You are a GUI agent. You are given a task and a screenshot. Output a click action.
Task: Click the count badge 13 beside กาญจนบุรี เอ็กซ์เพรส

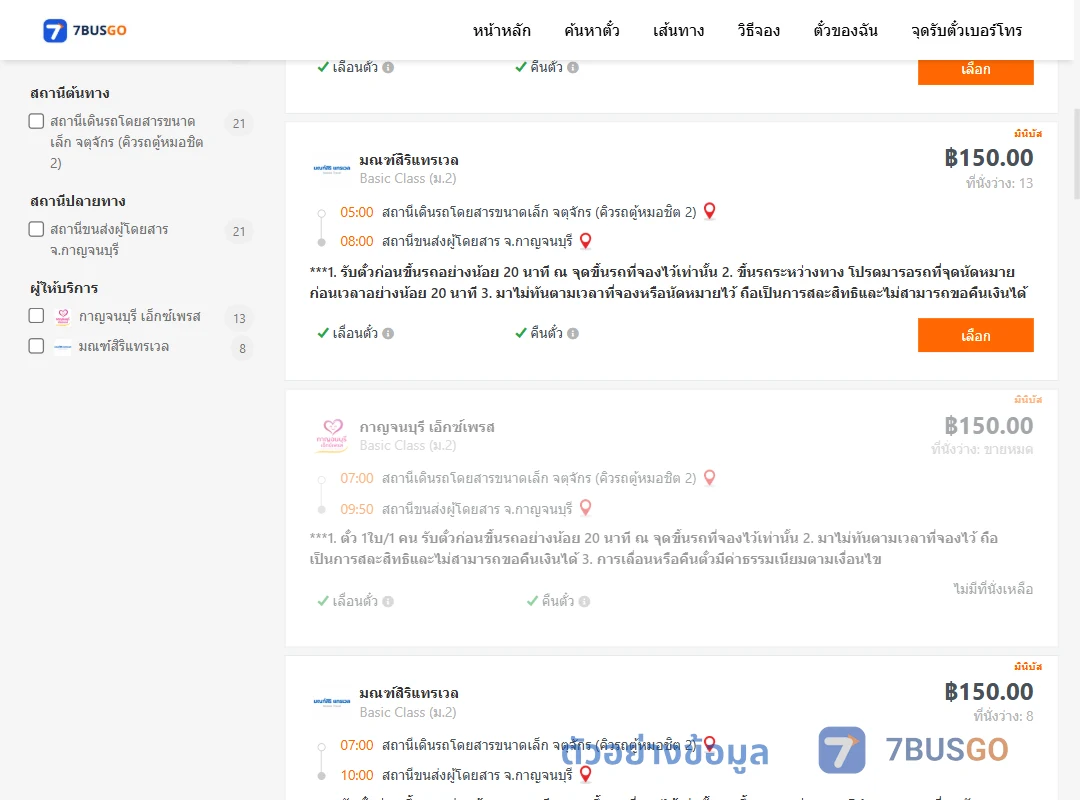(x=239, y=318)
